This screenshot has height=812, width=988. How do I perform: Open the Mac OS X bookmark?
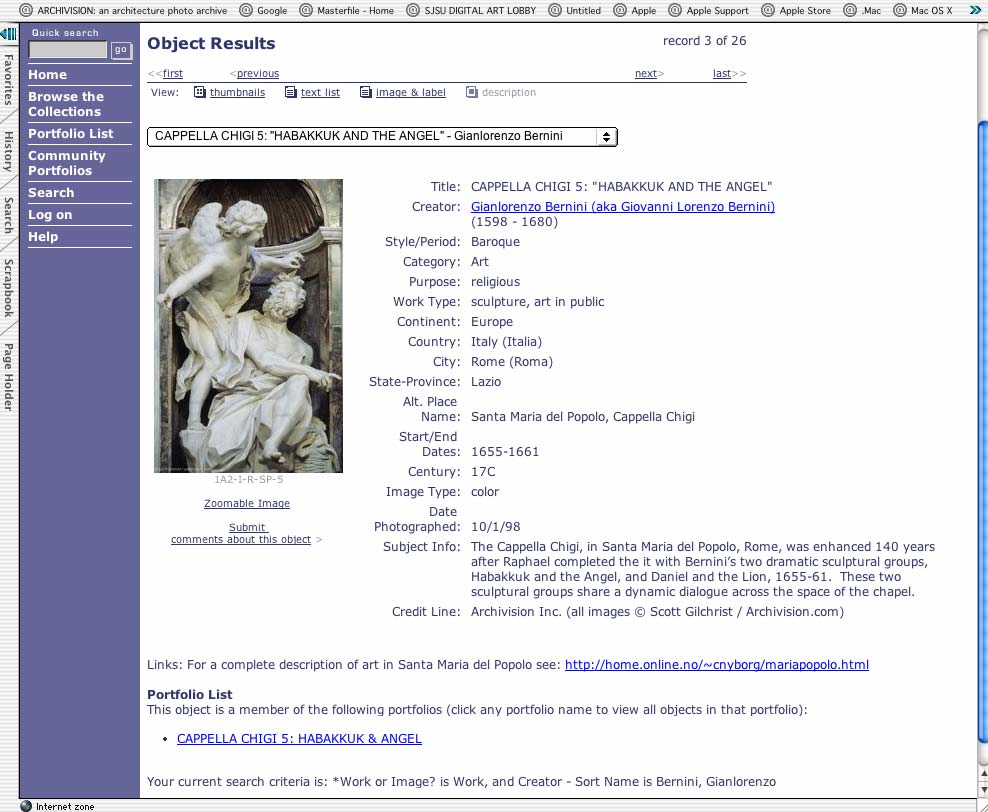[x=923, y=10]
